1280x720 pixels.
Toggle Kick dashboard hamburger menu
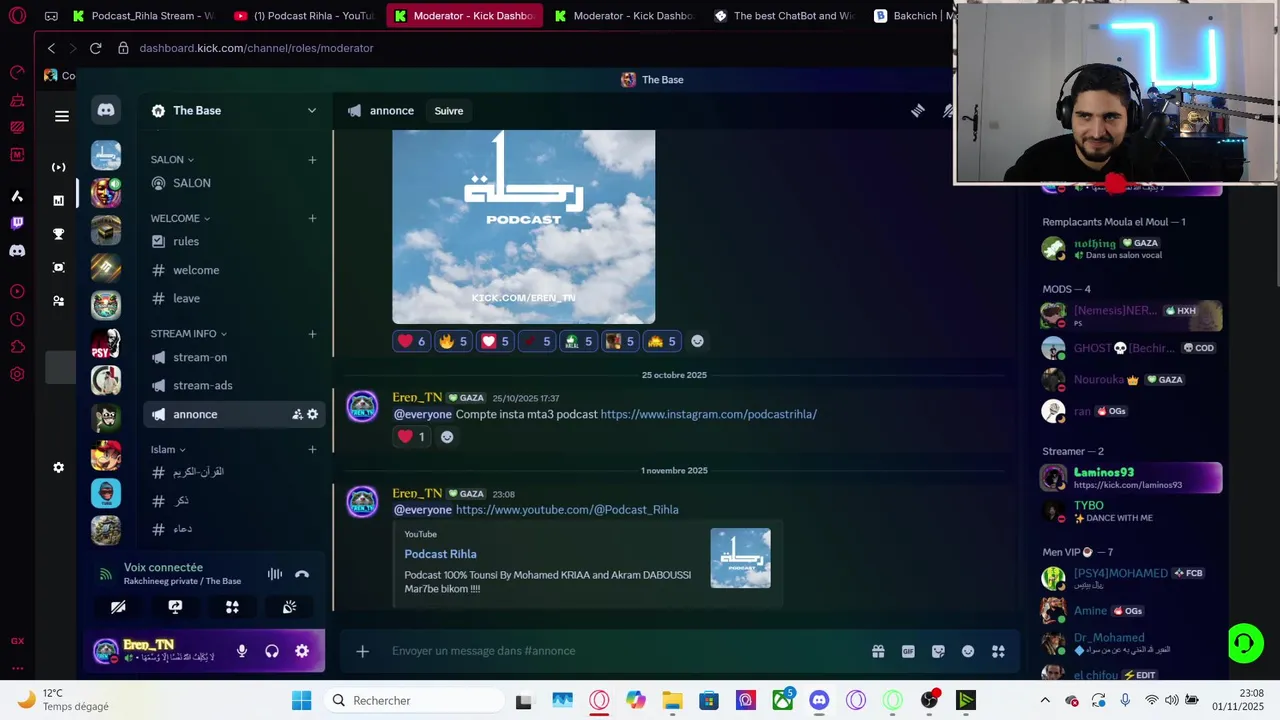pyautogui.click(x=62, y=116)
